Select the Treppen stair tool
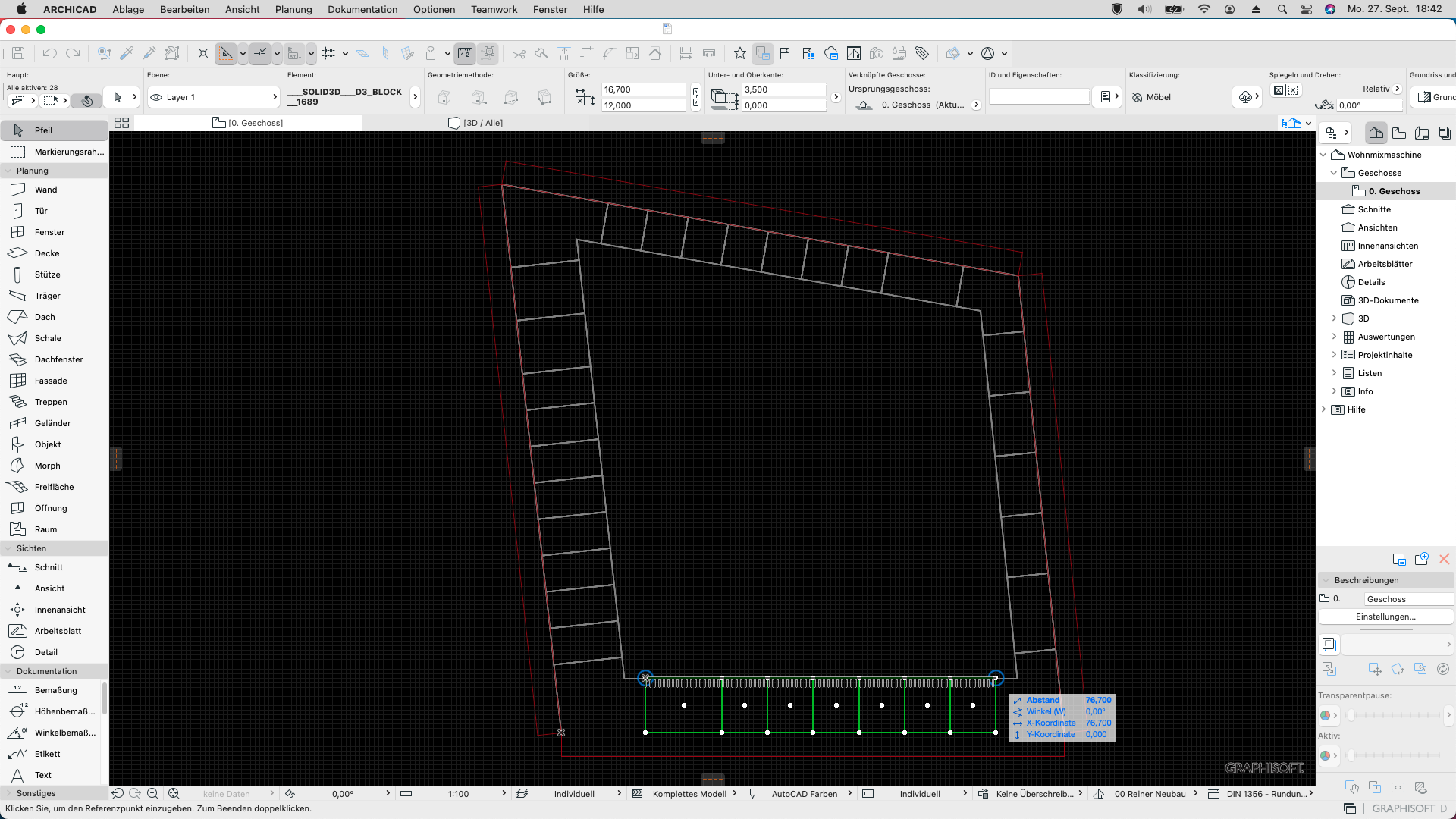 (50, 402)
